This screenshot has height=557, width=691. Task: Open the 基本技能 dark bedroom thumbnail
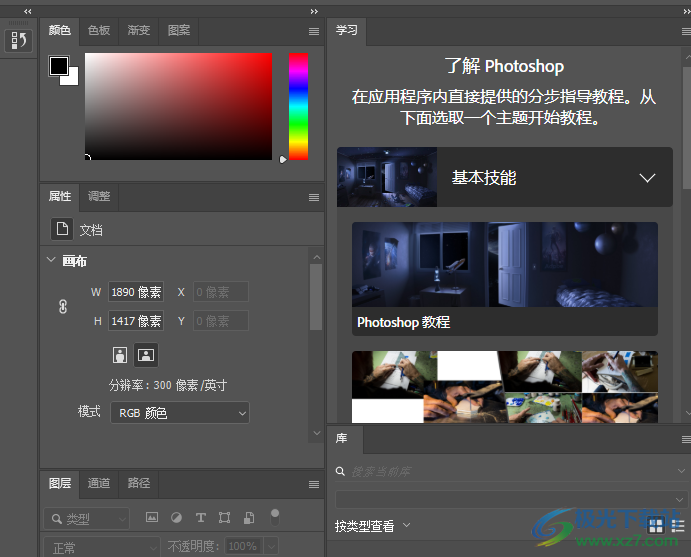387,177
